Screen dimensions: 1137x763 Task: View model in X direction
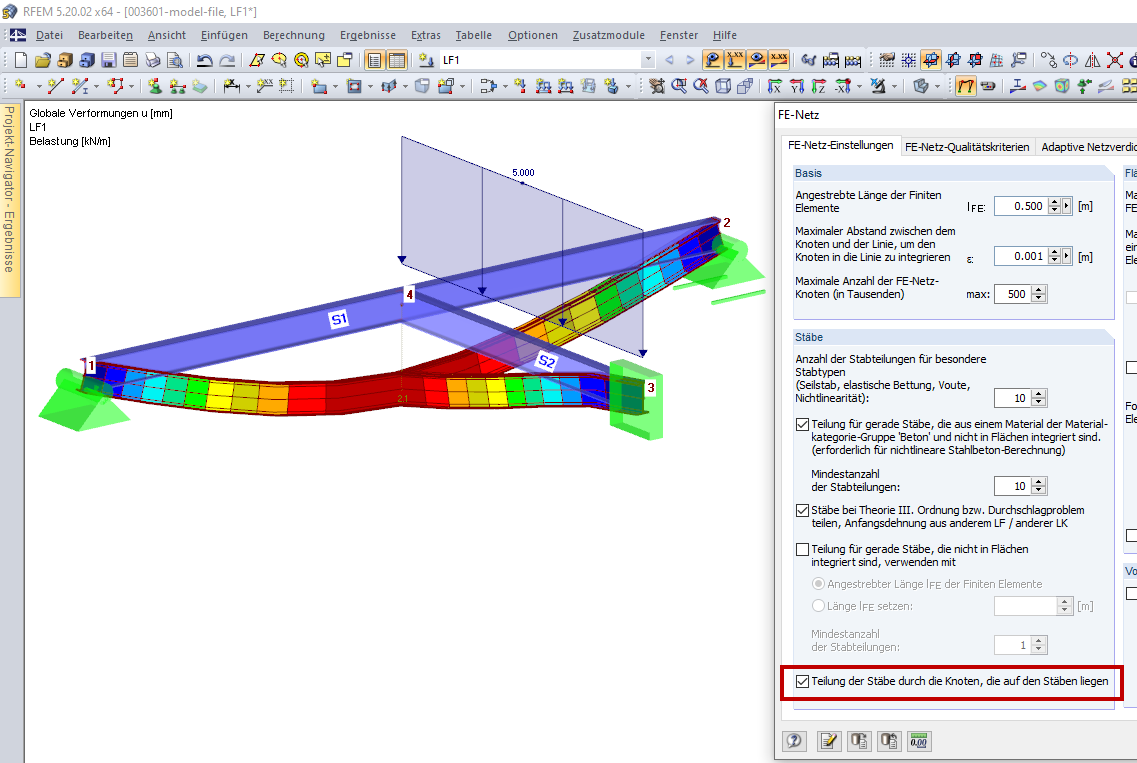click(x=774, y=86)
